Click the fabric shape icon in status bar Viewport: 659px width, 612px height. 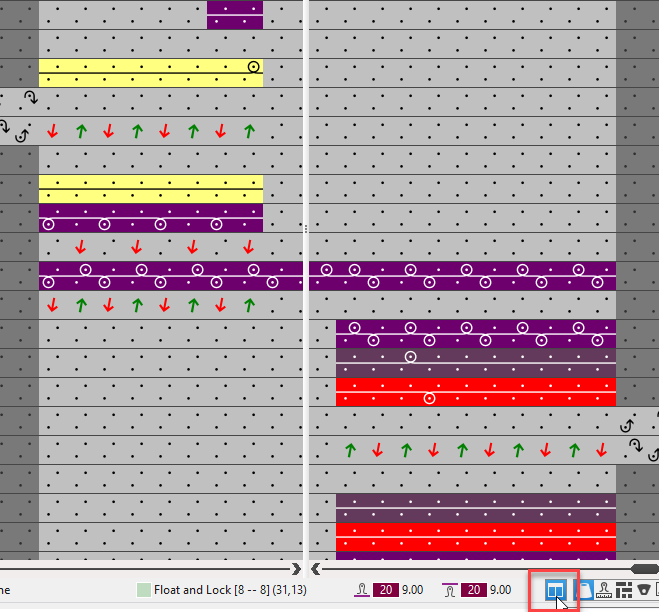581,591
